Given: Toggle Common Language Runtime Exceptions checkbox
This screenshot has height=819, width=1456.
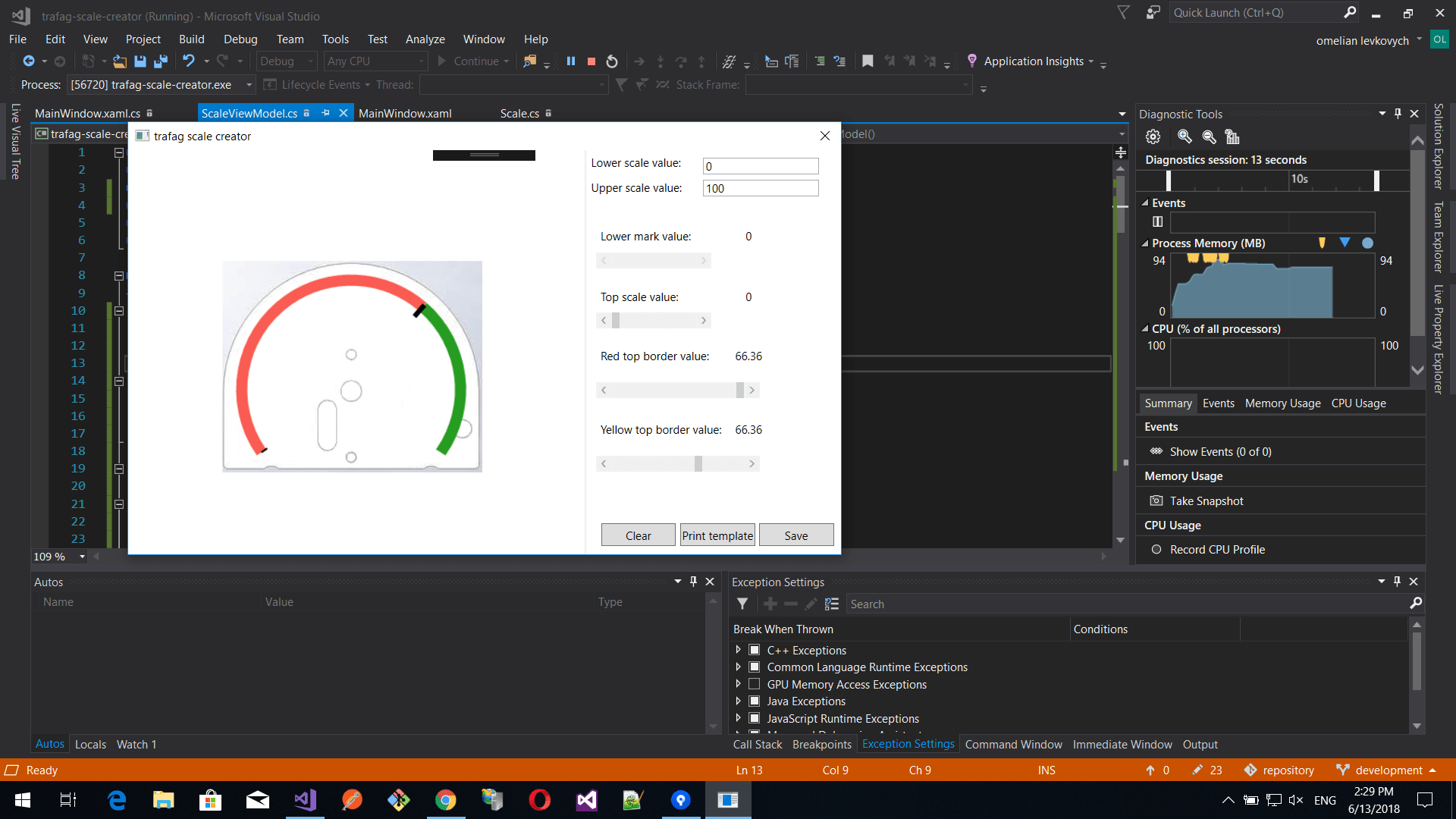Looking at the screenshot, I should (x=755, y=667).
